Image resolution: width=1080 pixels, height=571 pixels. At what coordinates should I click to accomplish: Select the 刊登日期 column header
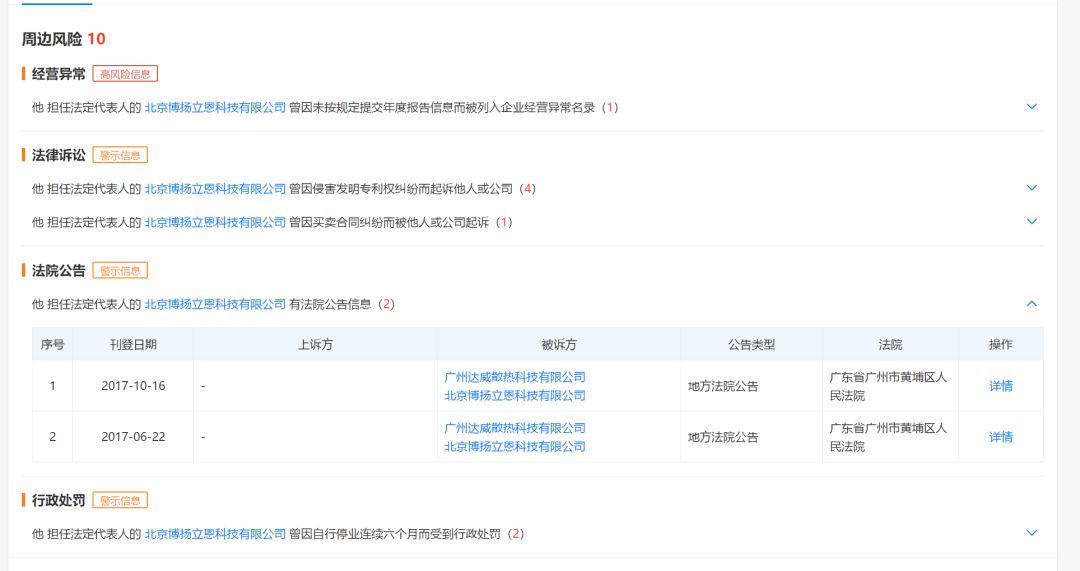click(x=133, y=344)
